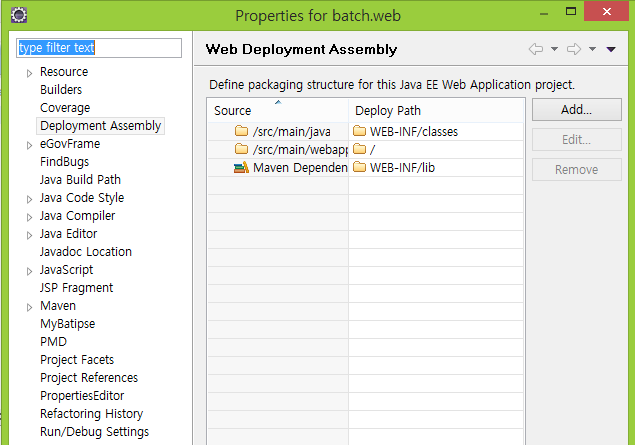635x445 pixels.
Task: Expand the eGovFrame tree node
Action: pos(29,145)
